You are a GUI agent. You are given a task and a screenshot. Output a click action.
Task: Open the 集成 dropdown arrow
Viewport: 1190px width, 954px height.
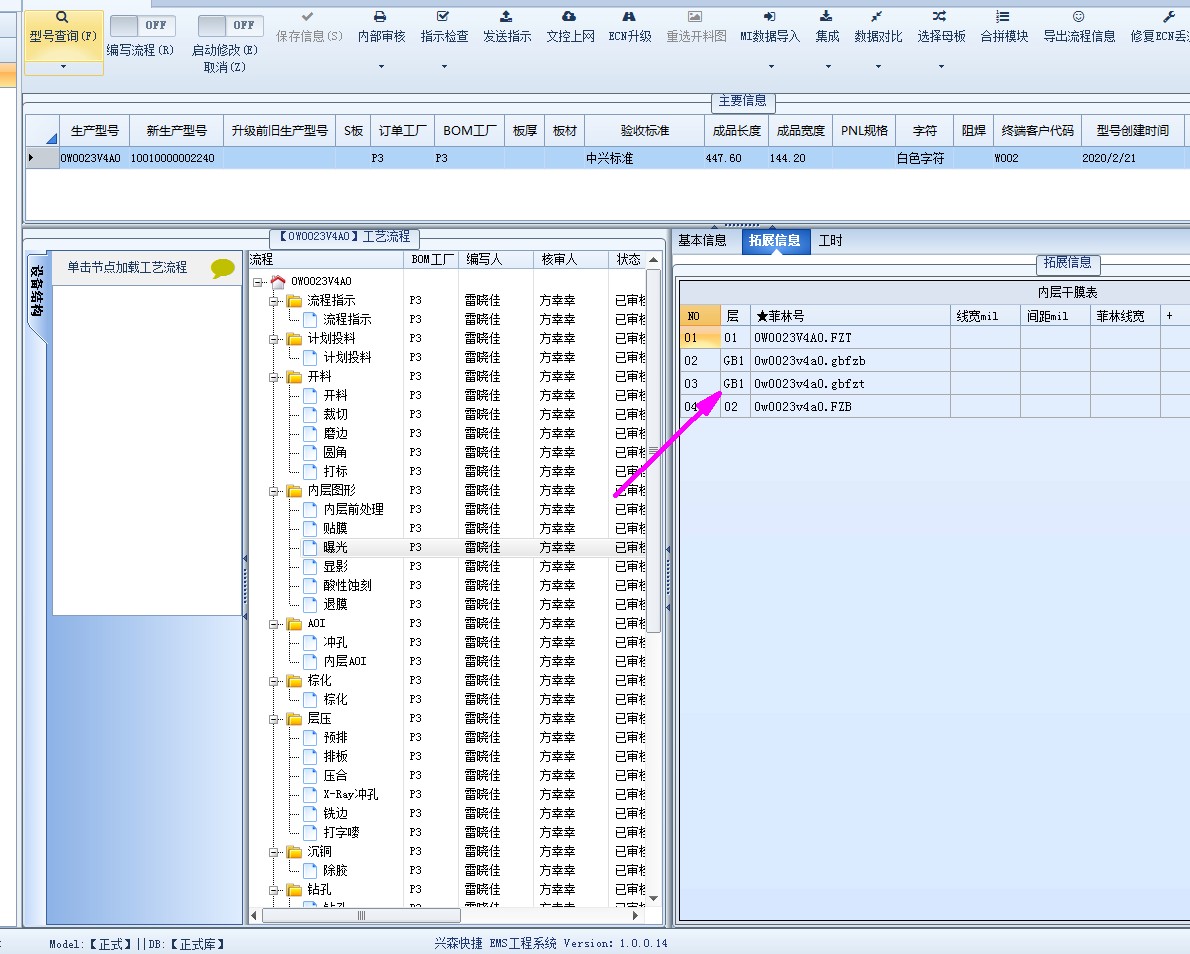tap(828, 67)
